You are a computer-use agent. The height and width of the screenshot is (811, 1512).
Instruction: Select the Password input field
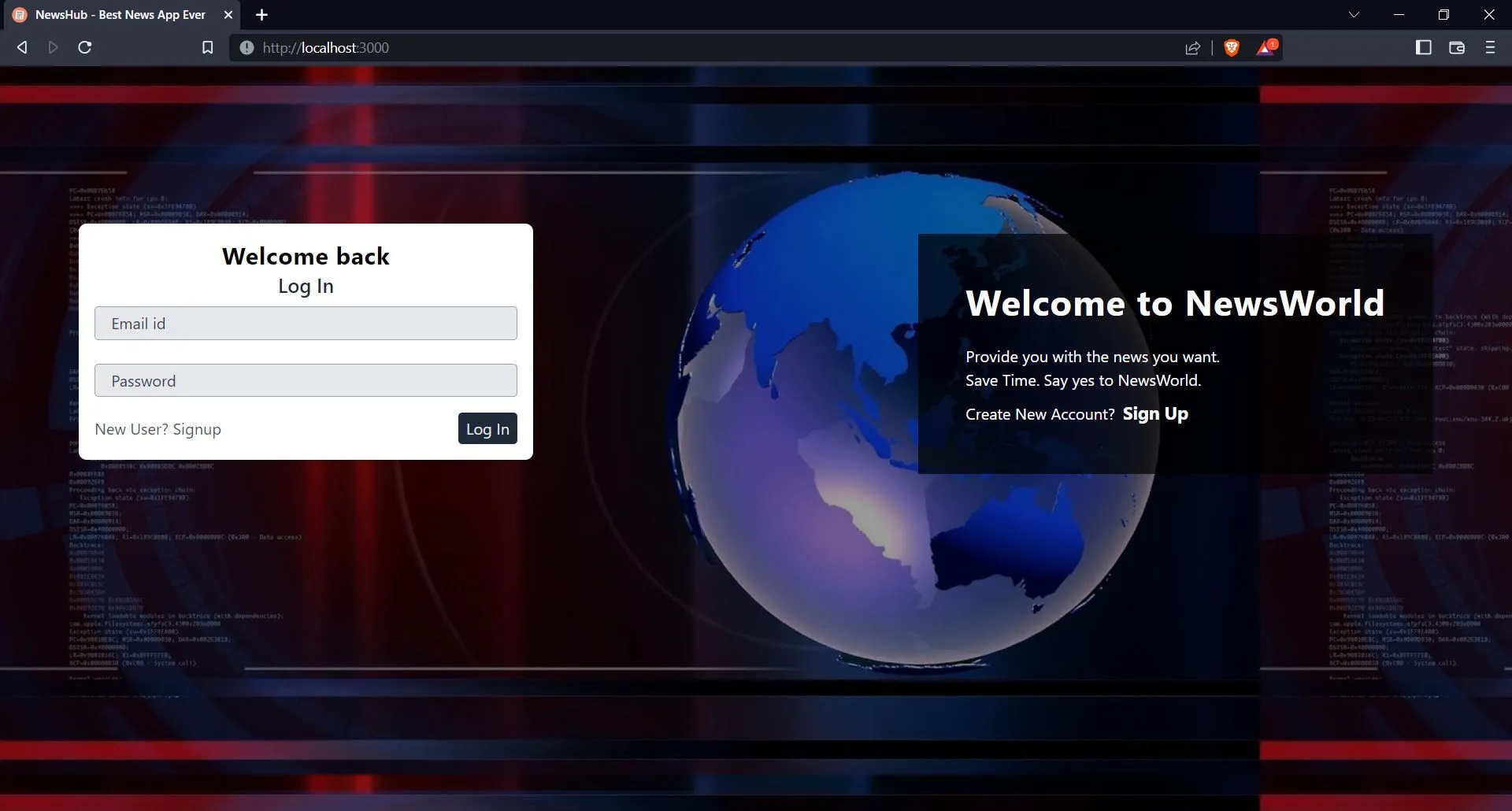point(306,380)
